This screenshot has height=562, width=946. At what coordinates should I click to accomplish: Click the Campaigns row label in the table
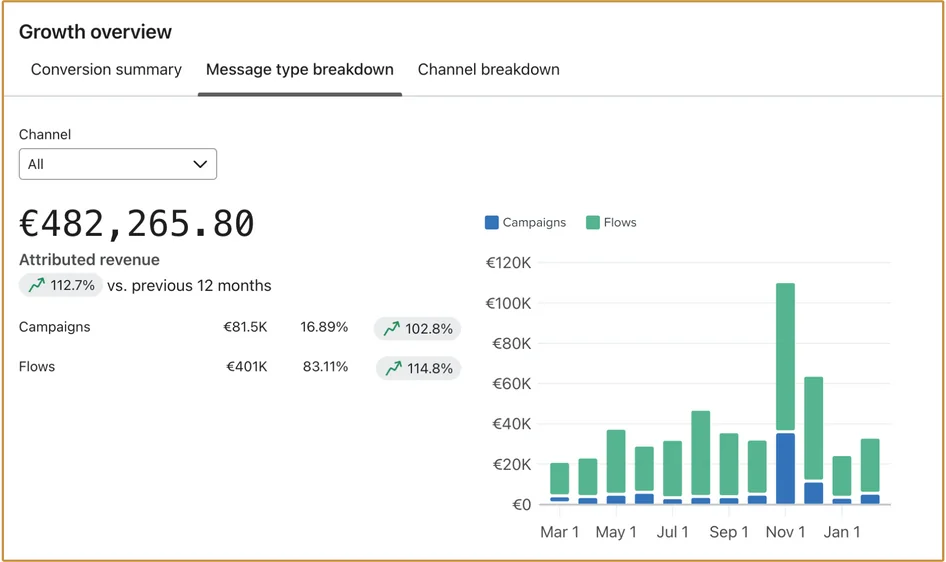54,327
